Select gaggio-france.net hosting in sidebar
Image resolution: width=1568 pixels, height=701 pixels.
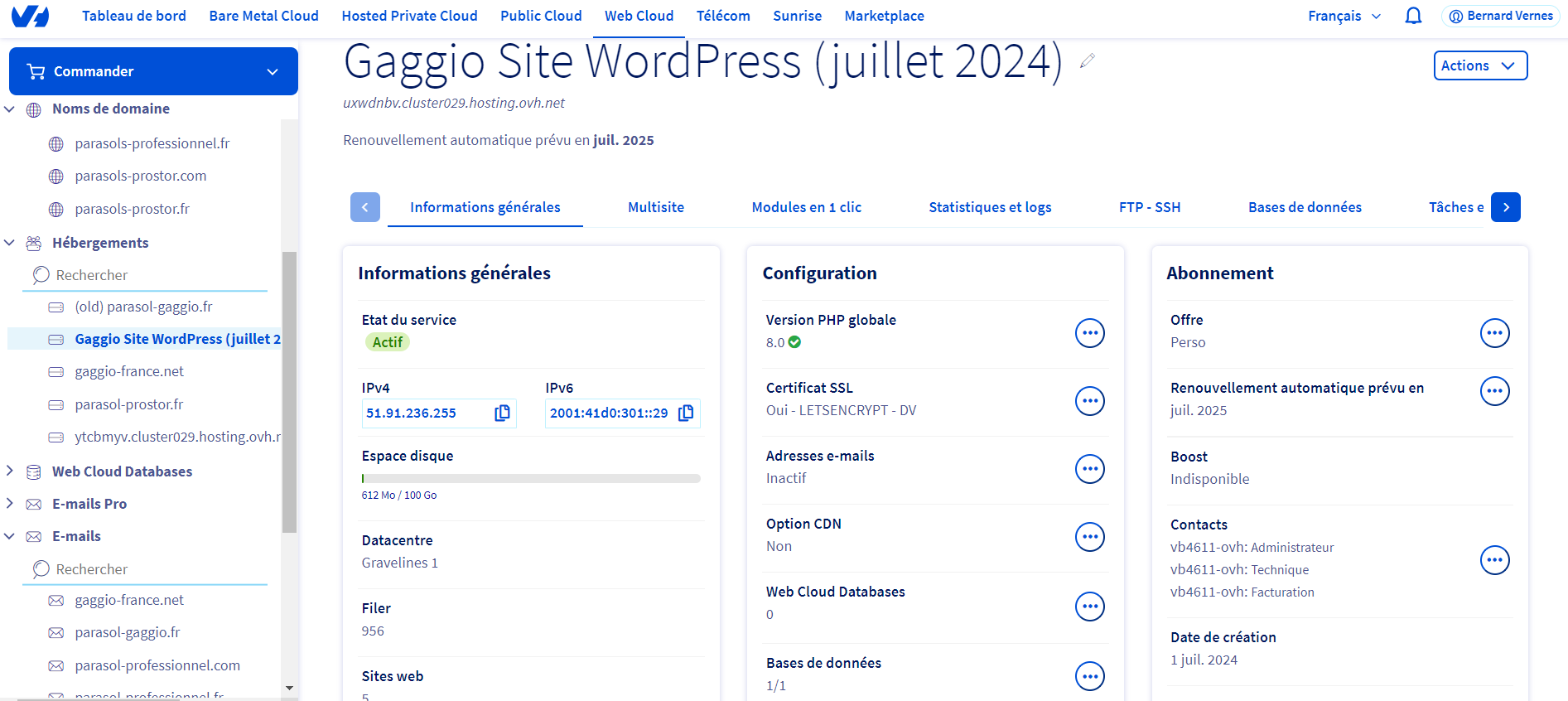click(x=129, y=371)
